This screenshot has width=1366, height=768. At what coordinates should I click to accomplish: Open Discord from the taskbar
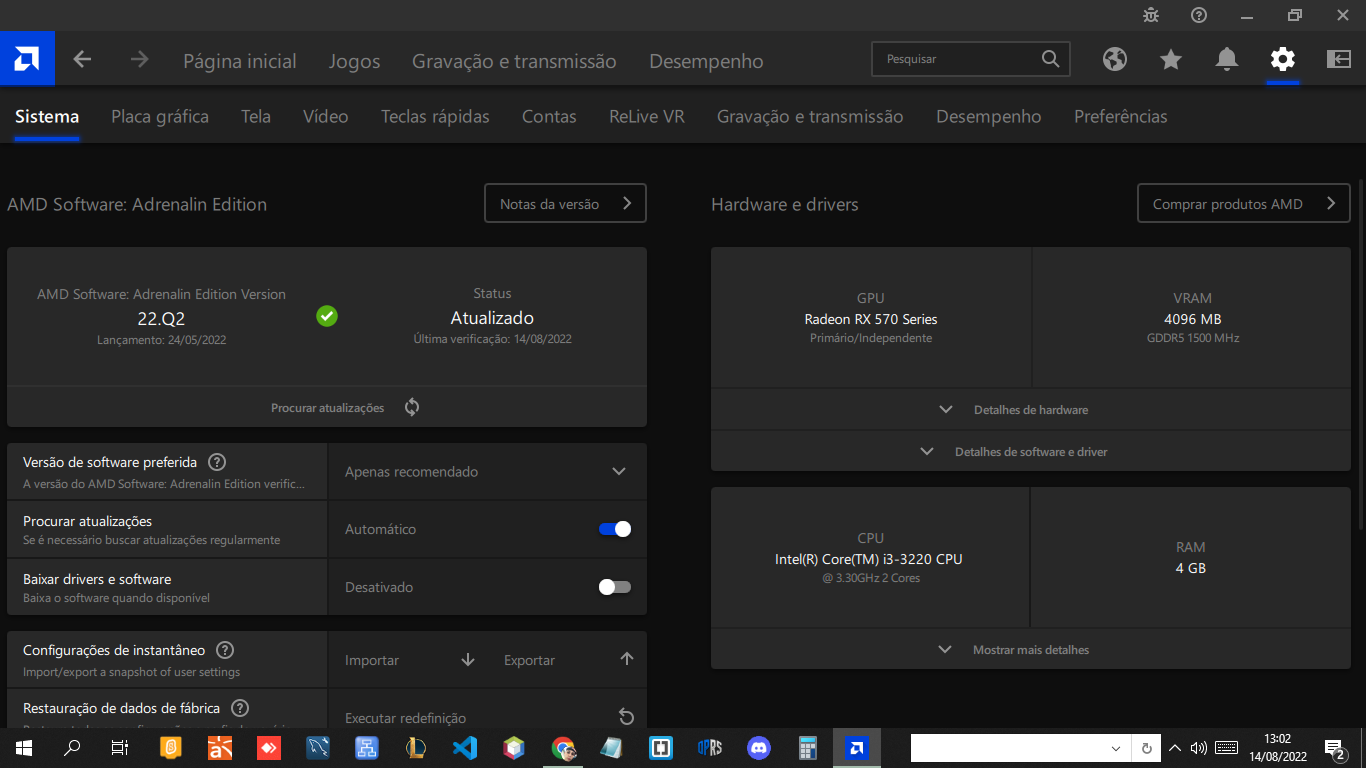[x=759, y=747]
